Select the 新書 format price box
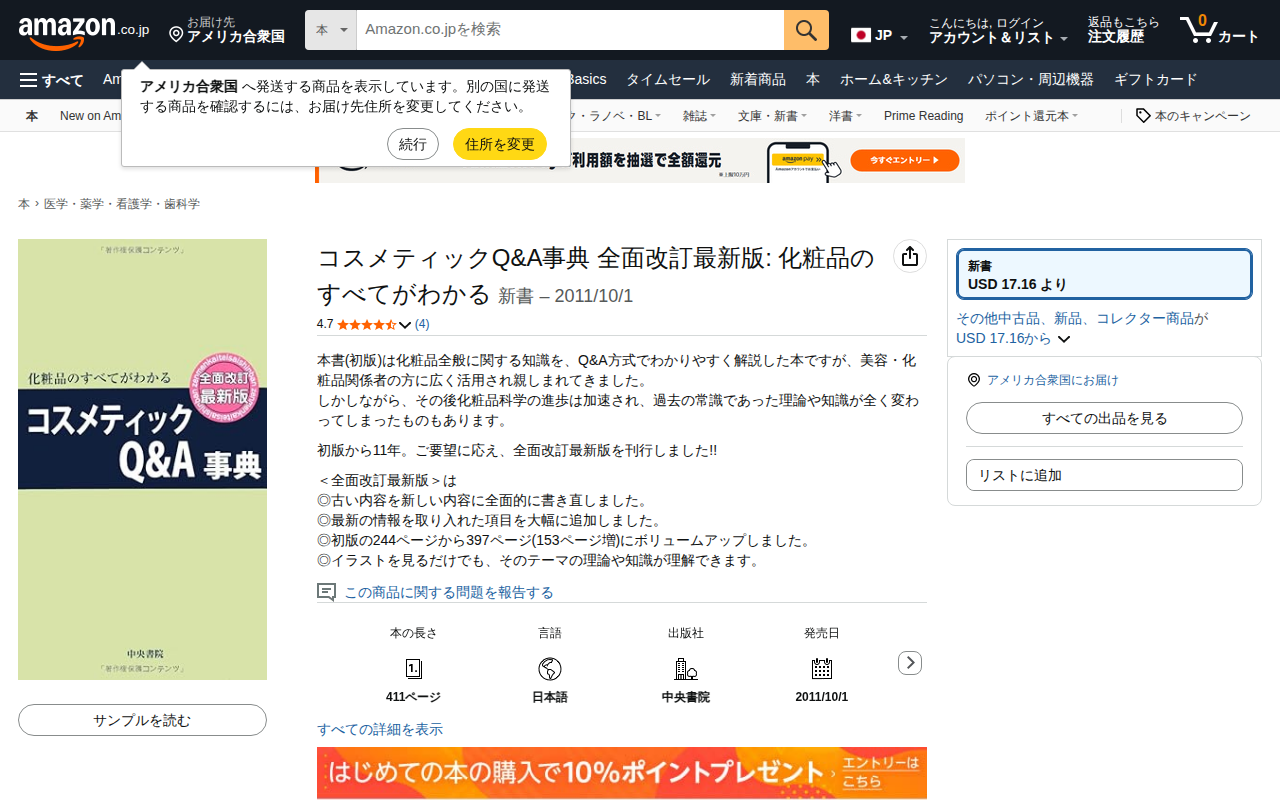Viewport: 1280px width, 800px height. click(x=1104, y=274)
